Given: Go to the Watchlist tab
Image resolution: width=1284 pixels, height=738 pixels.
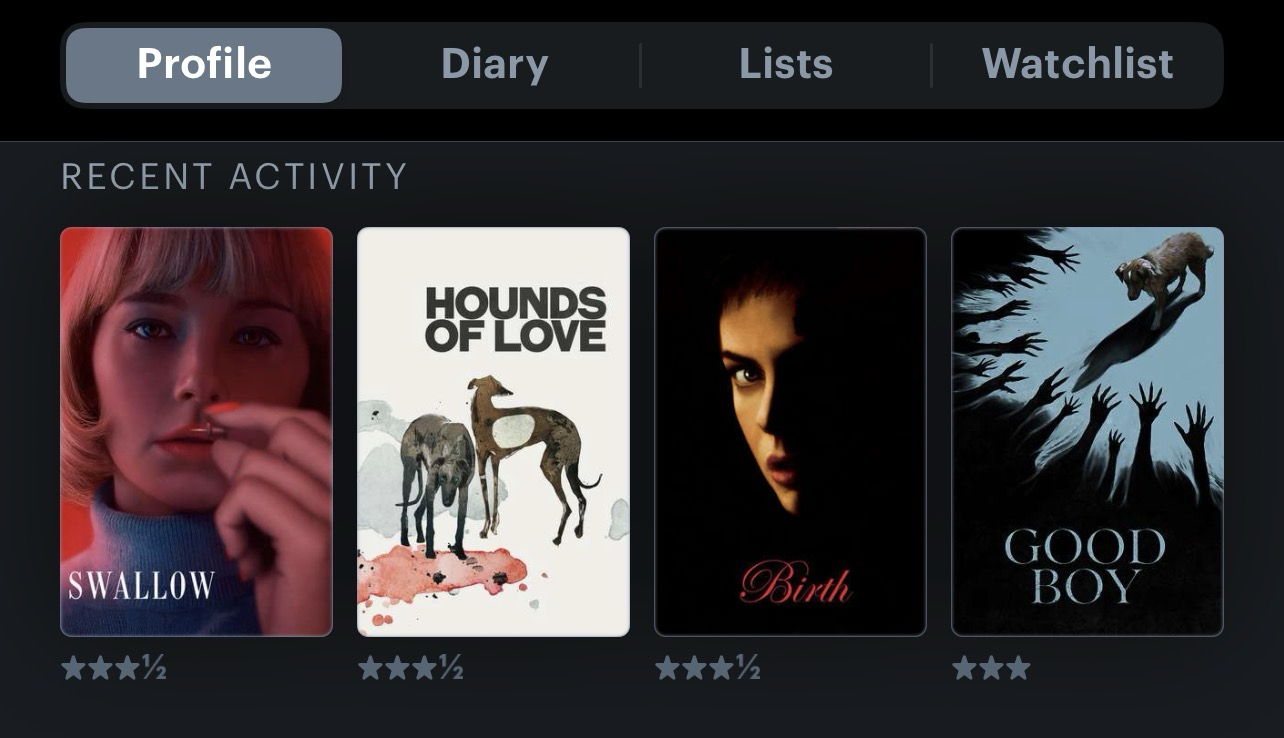Looking at the screenshot, I should 1077,65.
